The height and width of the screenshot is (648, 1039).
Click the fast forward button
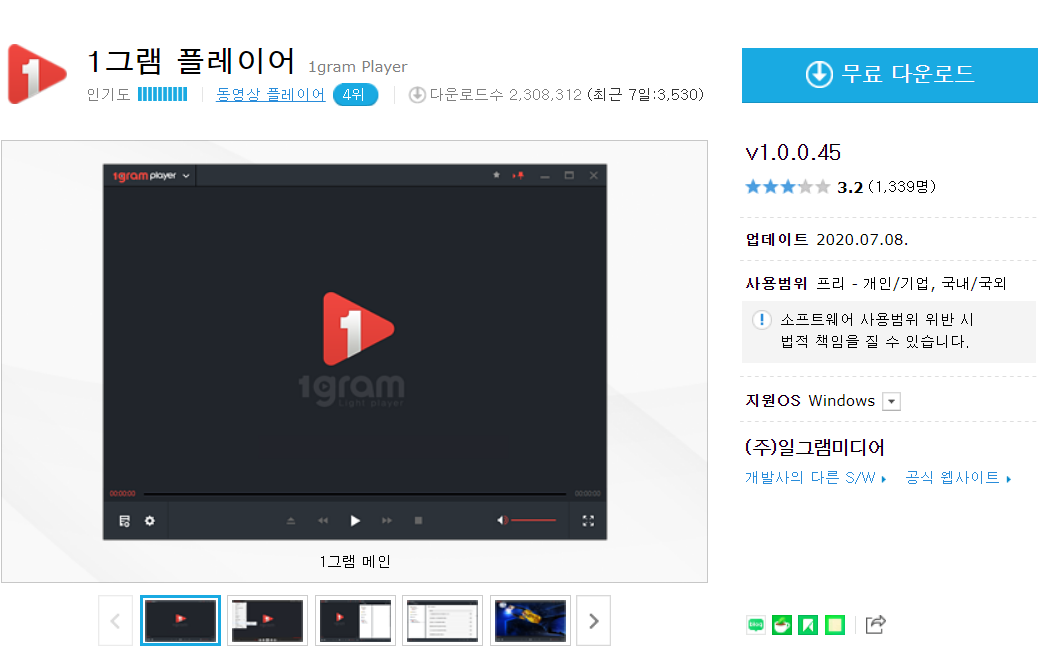[387, 521]
